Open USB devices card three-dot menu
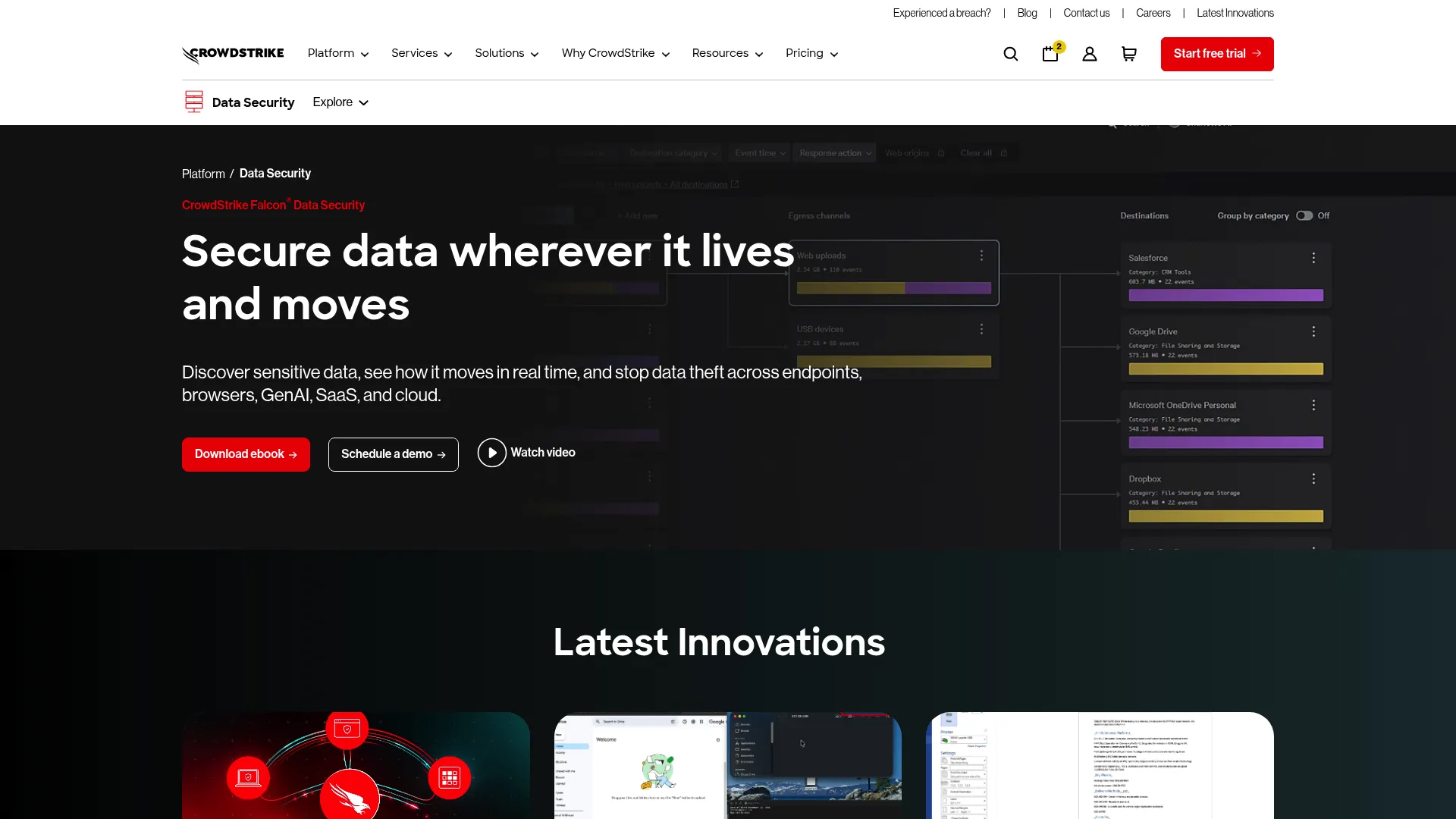Screen dimensions: 1456x819 tap(982, 329)
